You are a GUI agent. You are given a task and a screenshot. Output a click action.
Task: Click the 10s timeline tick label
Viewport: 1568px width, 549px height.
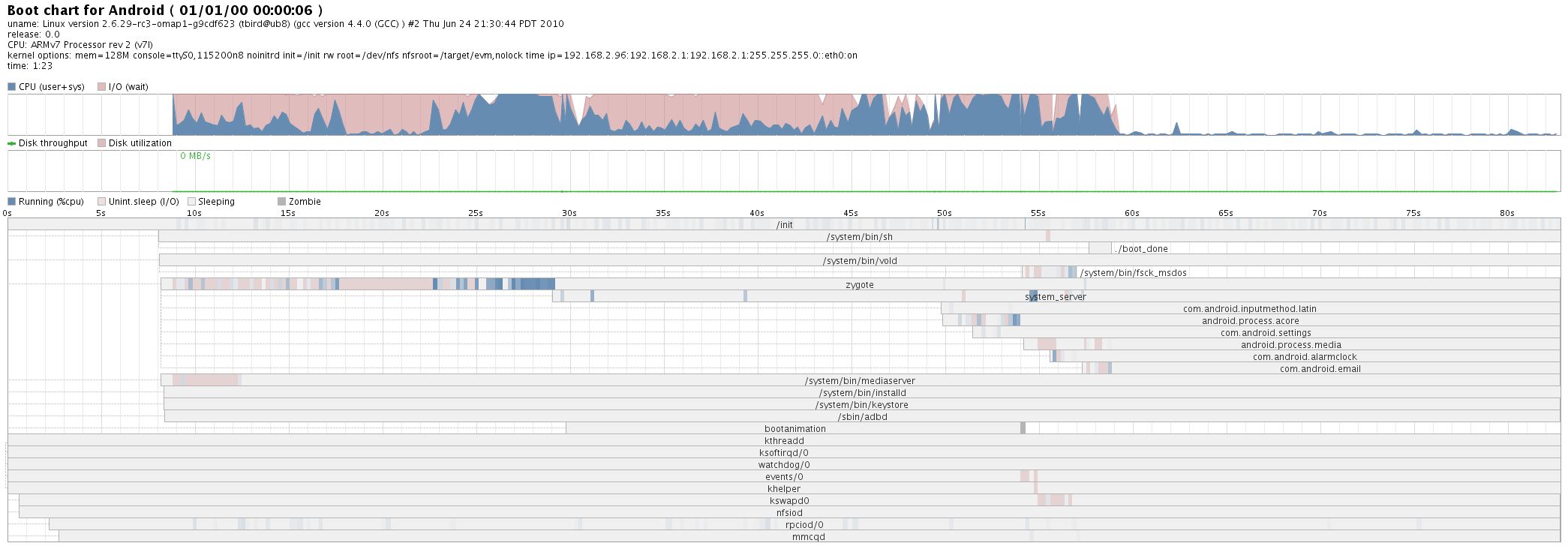194,213
